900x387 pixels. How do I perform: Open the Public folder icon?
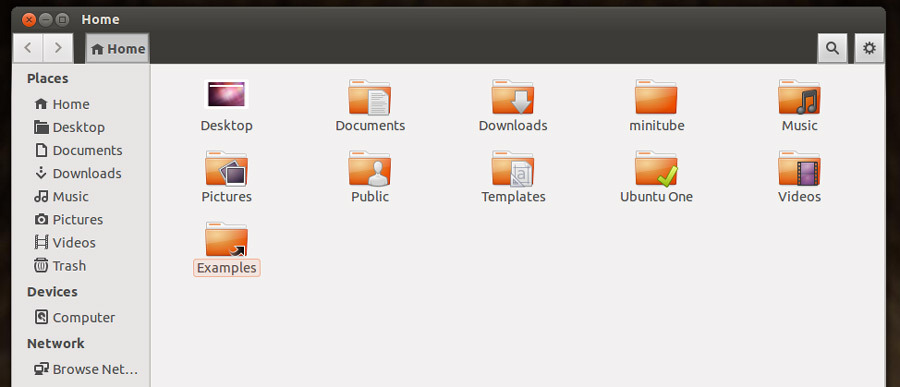(370, 169)
